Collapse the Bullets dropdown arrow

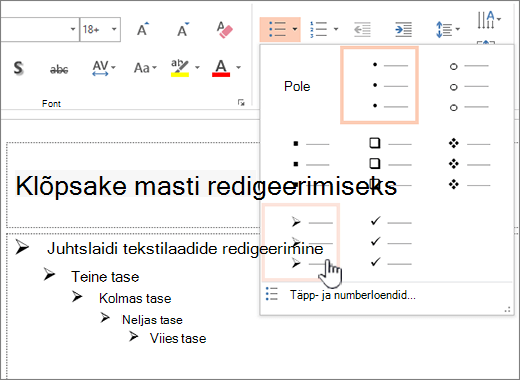(295, 29)
